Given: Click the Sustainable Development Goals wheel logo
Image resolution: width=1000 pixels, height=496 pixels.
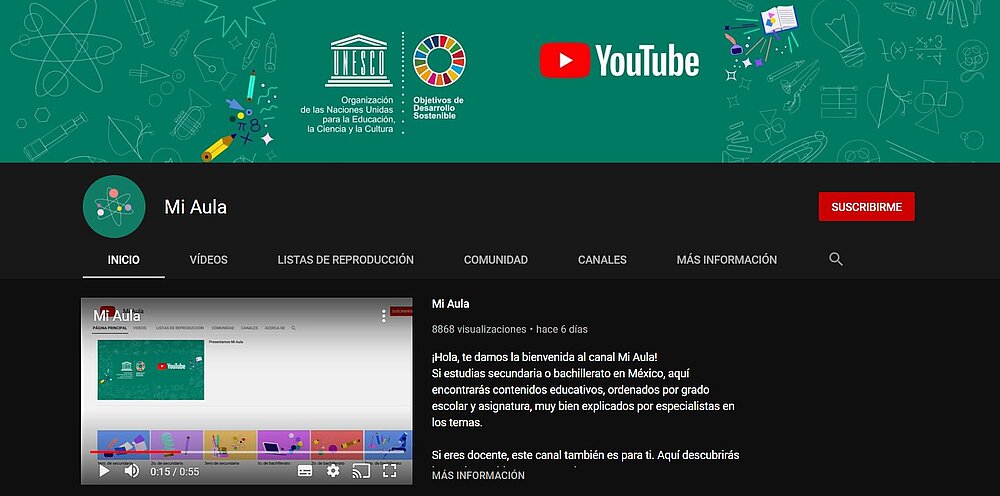Looking at the screenshot, I should (439, 62).
